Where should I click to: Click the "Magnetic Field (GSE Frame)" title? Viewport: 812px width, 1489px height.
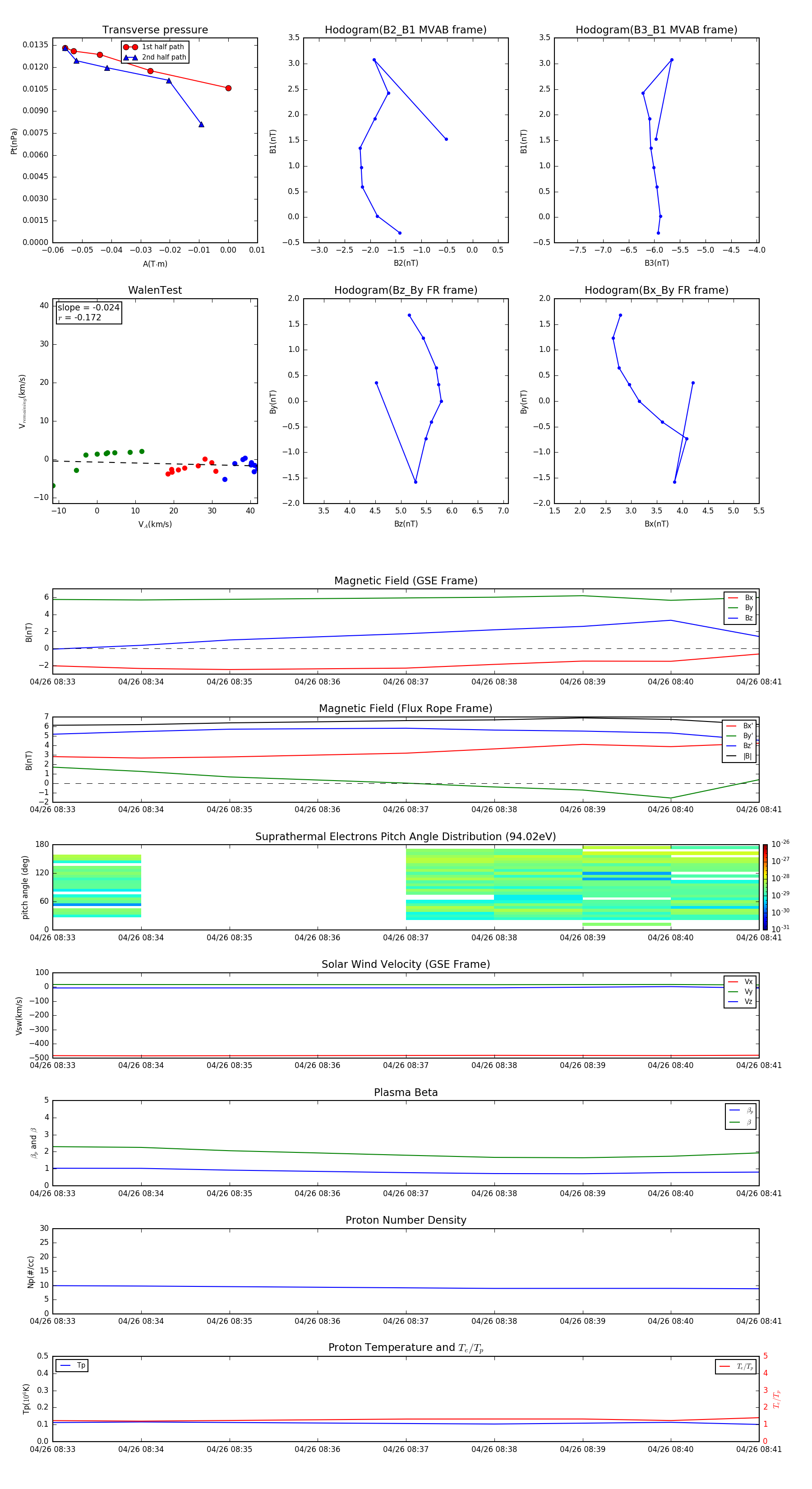tap(406, 581)
